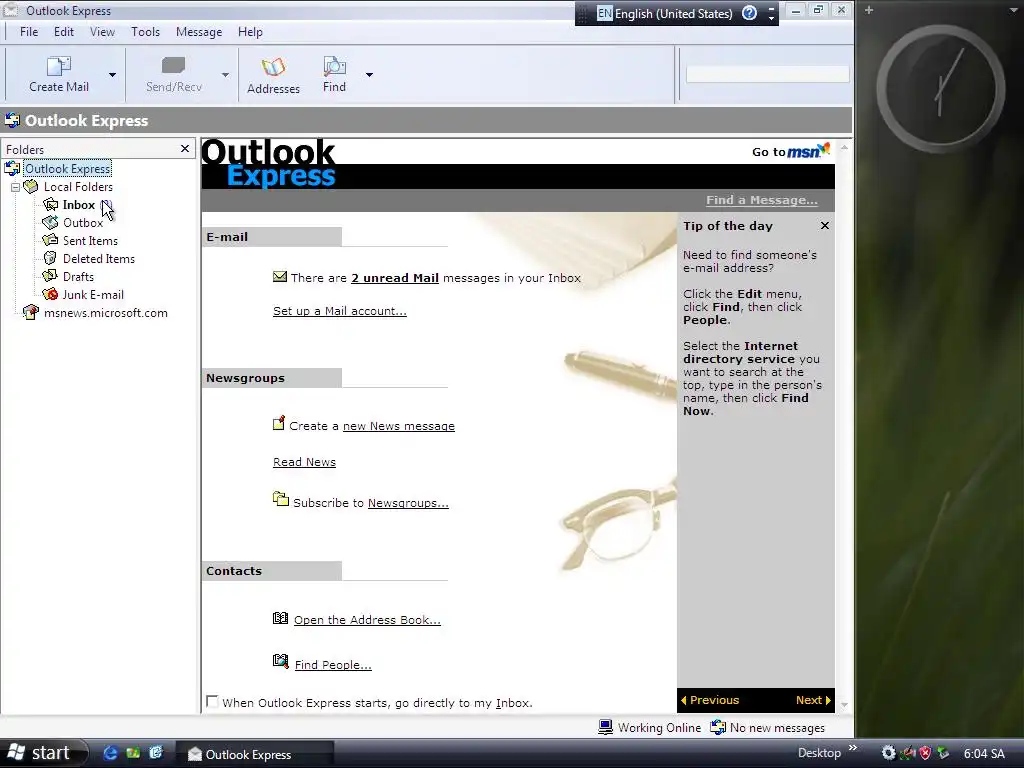Enable go directly to my Inbox checkbox
1024x768 pixels.
pos(212,701)
